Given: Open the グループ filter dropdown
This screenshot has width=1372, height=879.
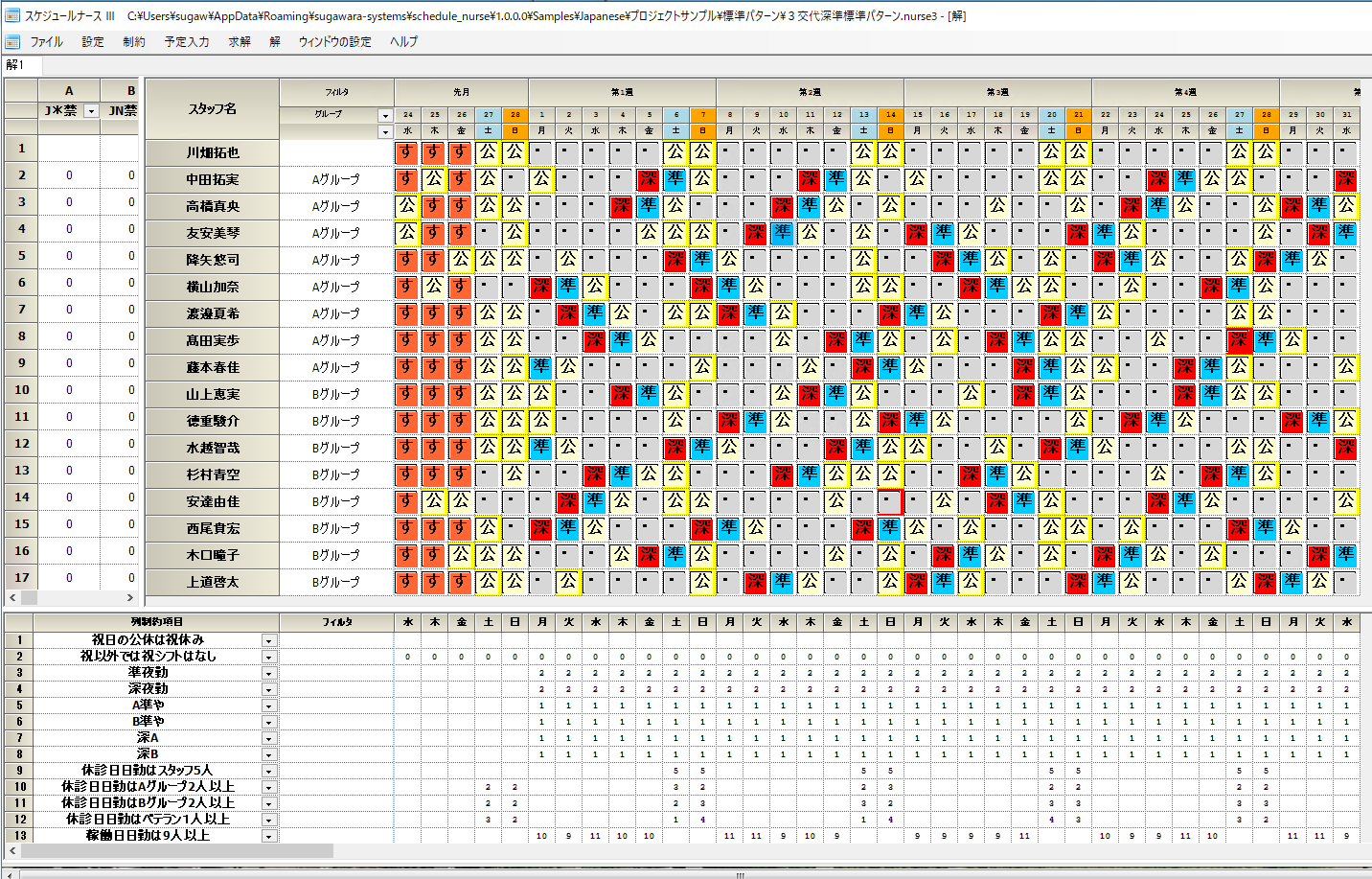Looking at the screenshot, I should pos(385,115).
